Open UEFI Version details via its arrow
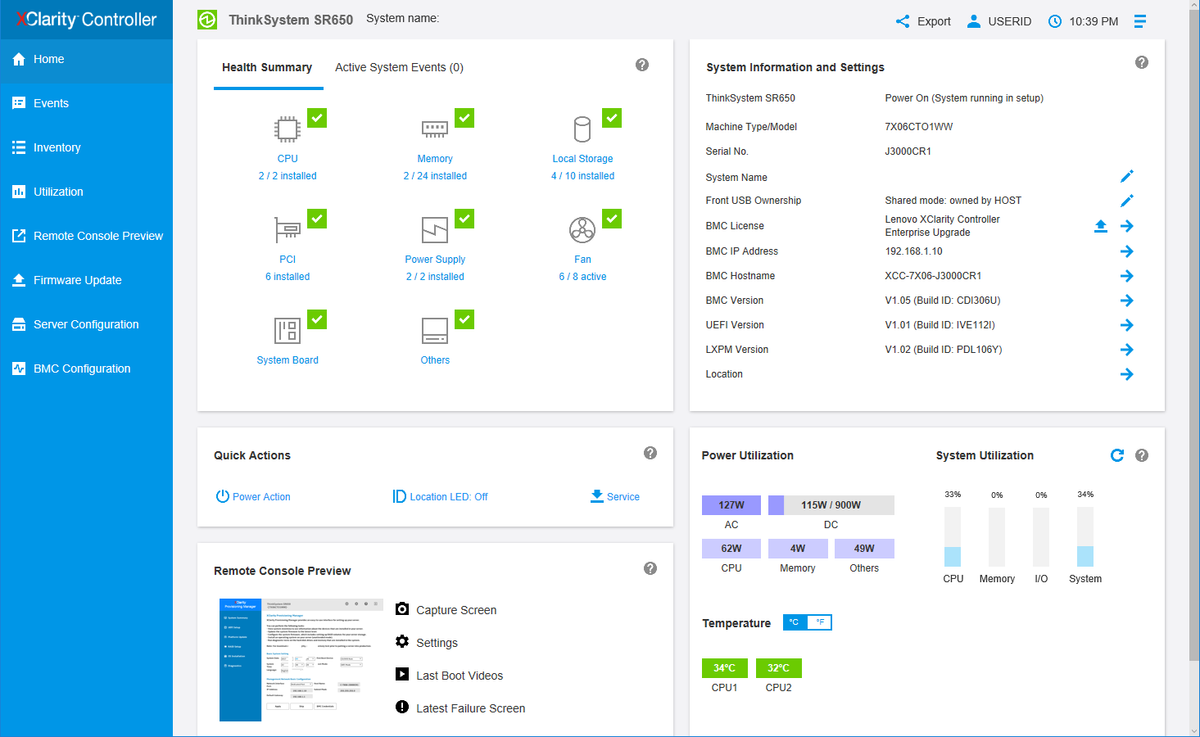Image resolution: width=1200 pixels, height=737 pixels. click(x=1127, y=324)
